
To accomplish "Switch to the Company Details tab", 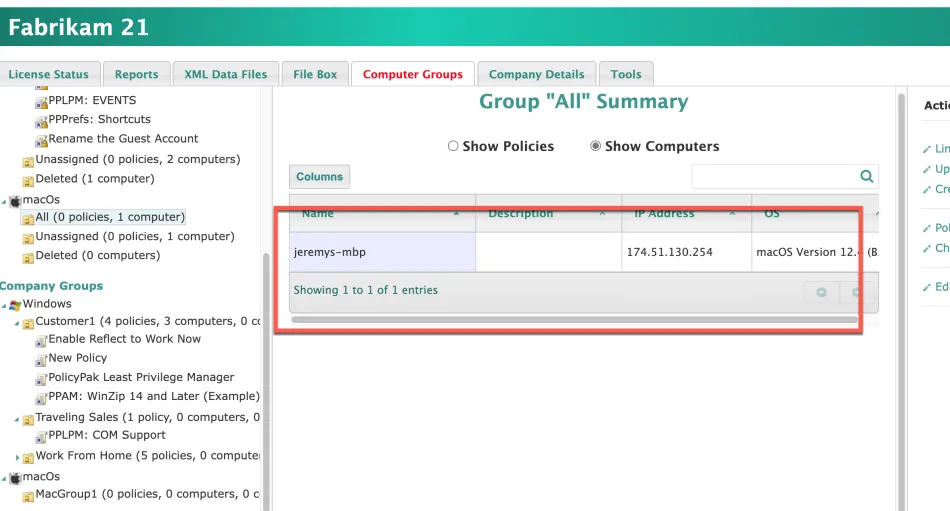I will [x=536, y=74].
